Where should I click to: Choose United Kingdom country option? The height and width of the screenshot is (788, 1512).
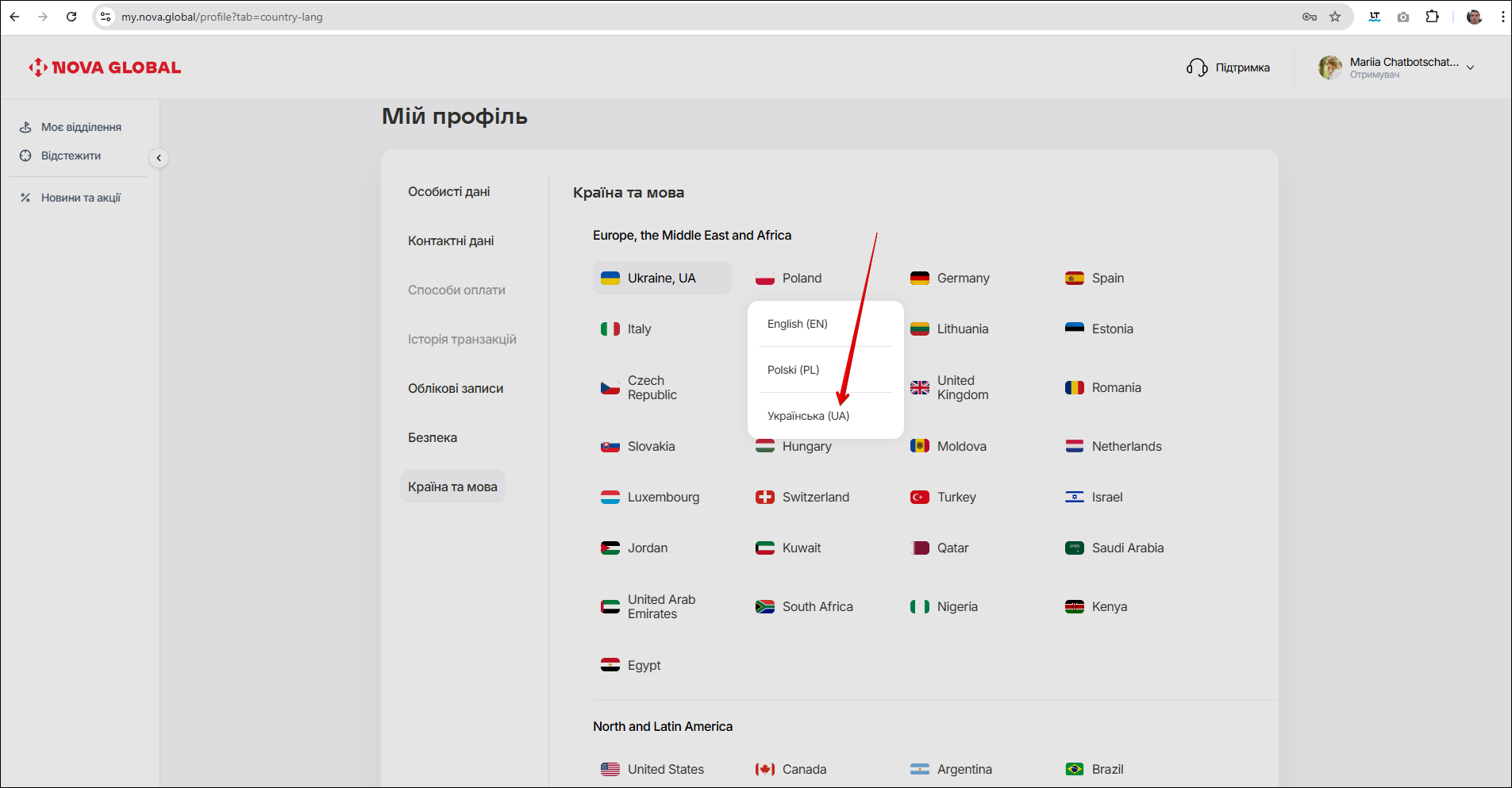click(x=962, y=387)
